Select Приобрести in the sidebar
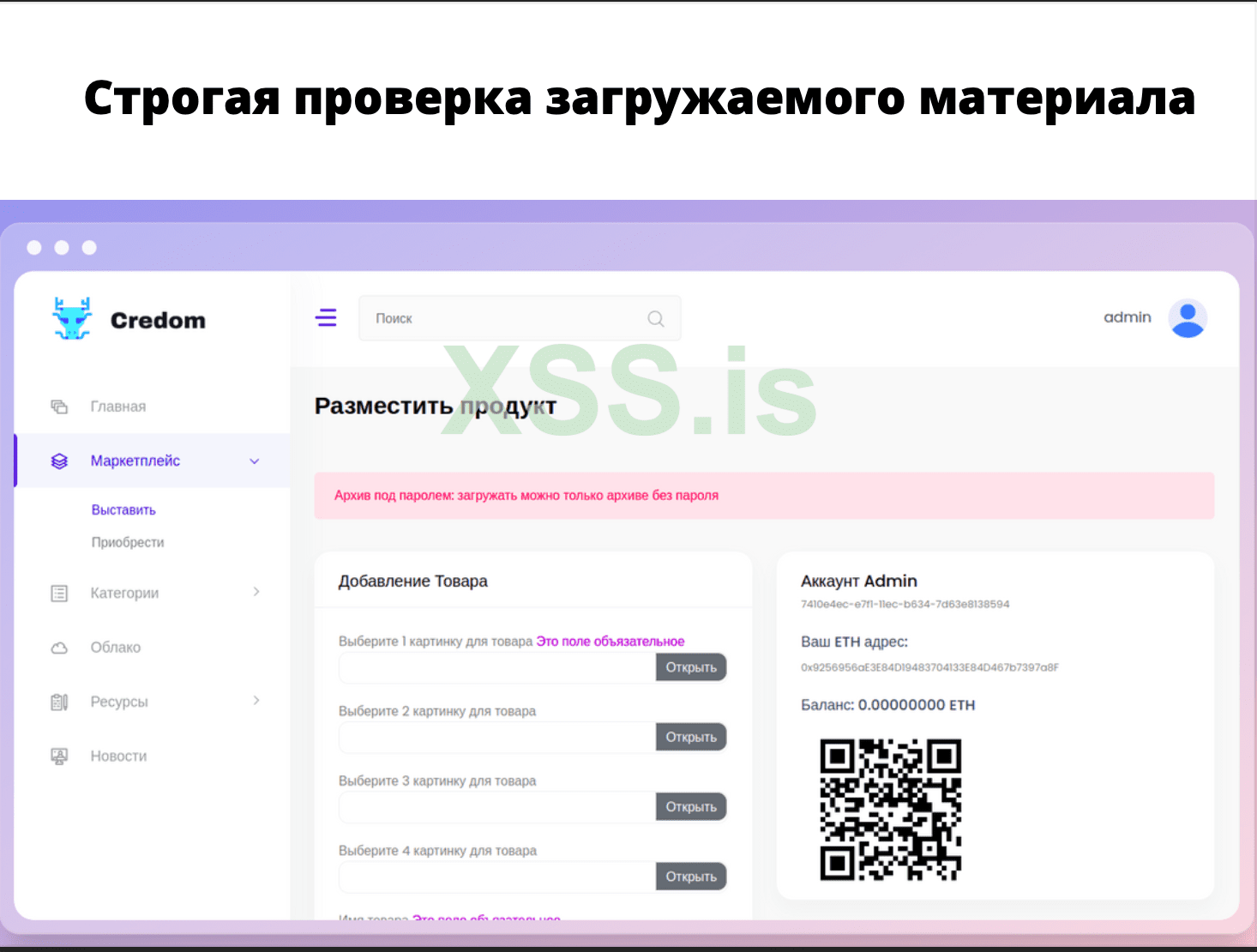 pos(128,542)
